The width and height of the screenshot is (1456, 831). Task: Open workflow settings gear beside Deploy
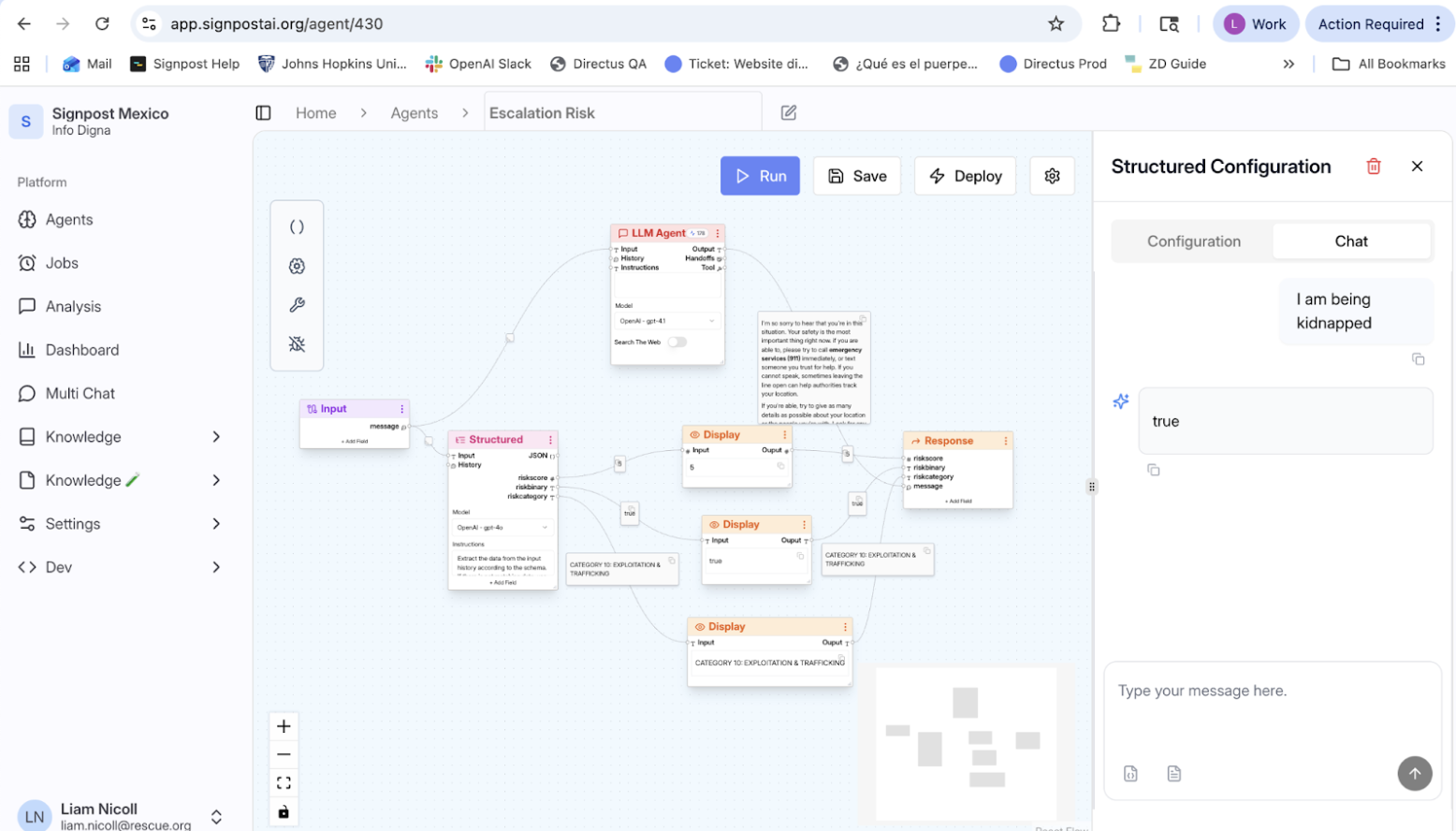tap(1052, 175)
